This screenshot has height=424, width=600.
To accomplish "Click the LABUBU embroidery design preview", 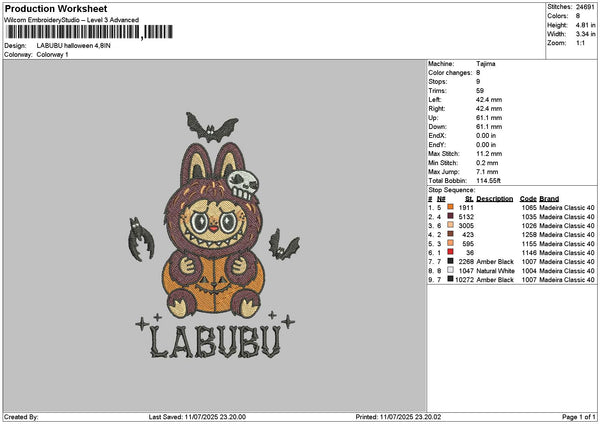I will tap(215, 235).
